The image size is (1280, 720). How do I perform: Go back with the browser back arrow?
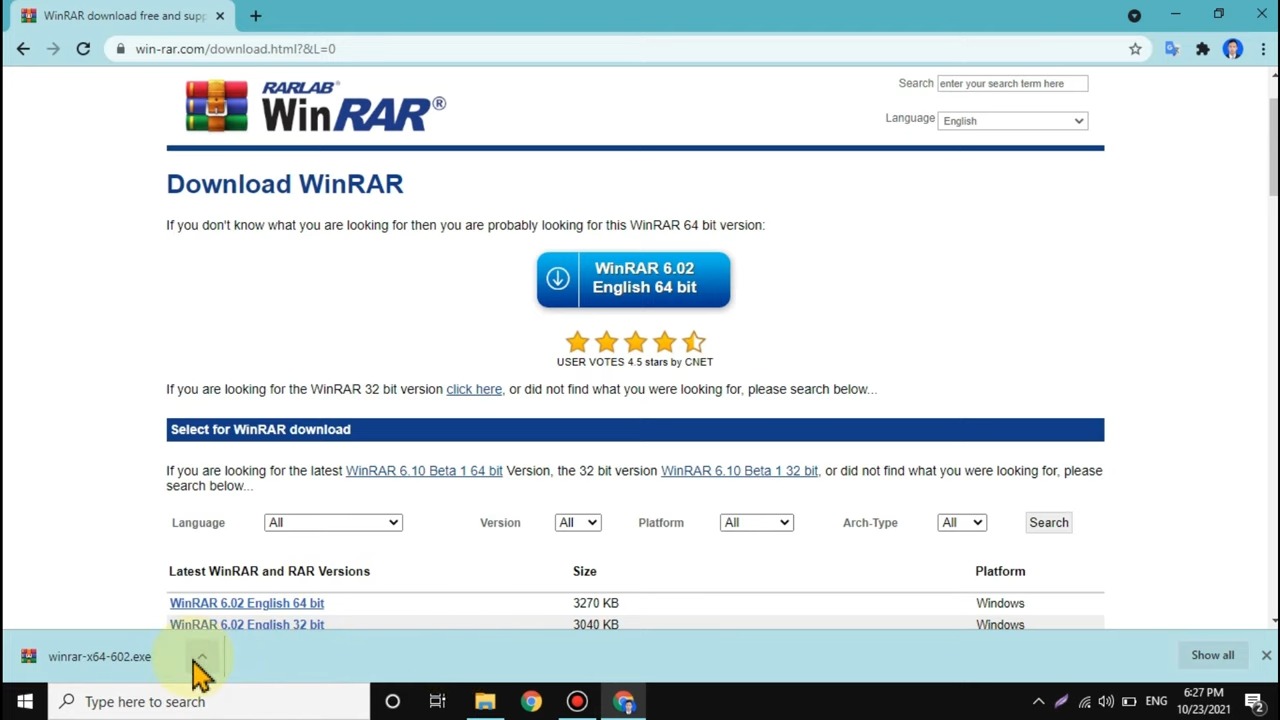pos(23,48)
